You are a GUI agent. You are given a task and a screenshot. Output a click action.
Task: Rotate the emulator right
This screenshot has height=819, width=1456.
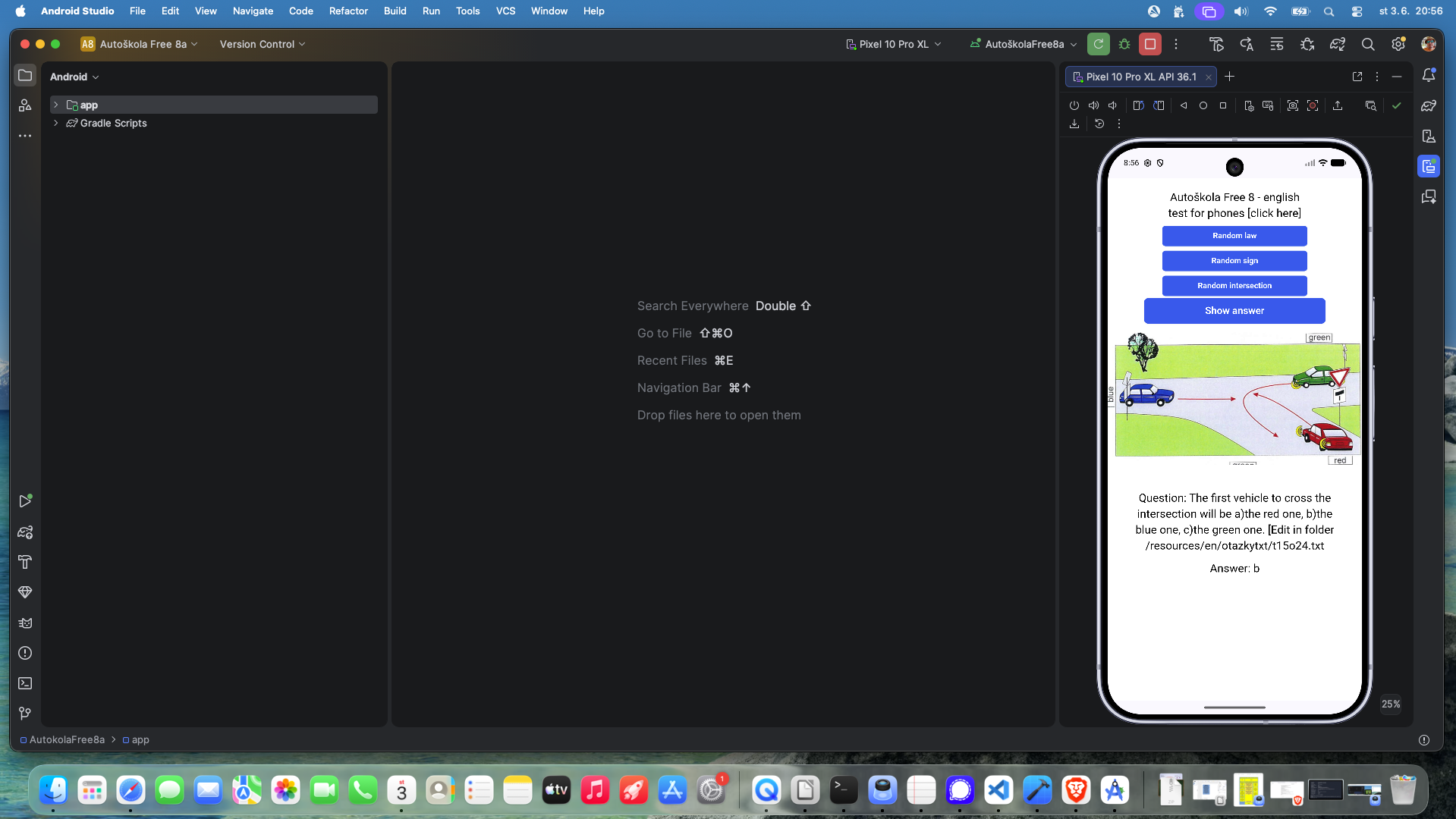1159,105
